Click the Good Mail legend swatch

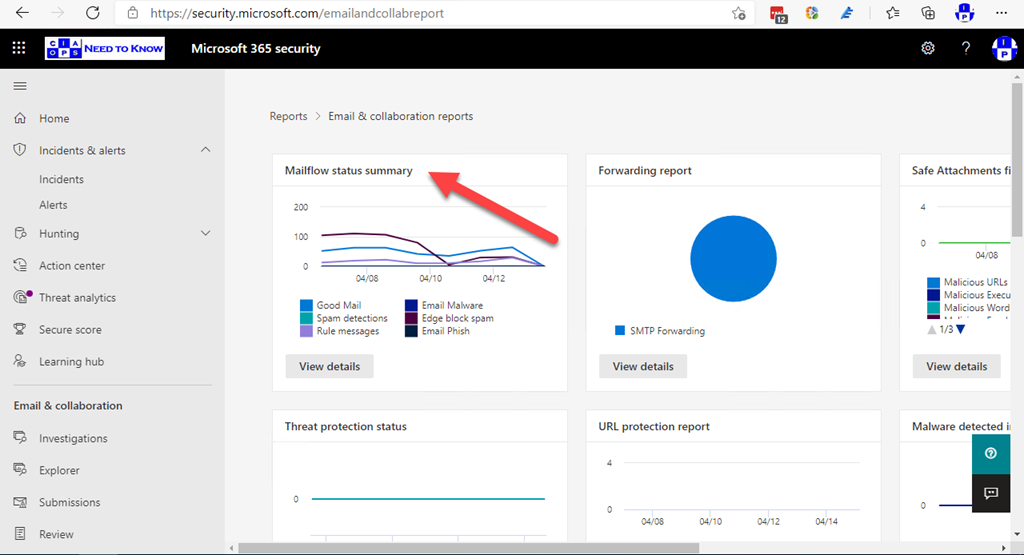point(306,305)
